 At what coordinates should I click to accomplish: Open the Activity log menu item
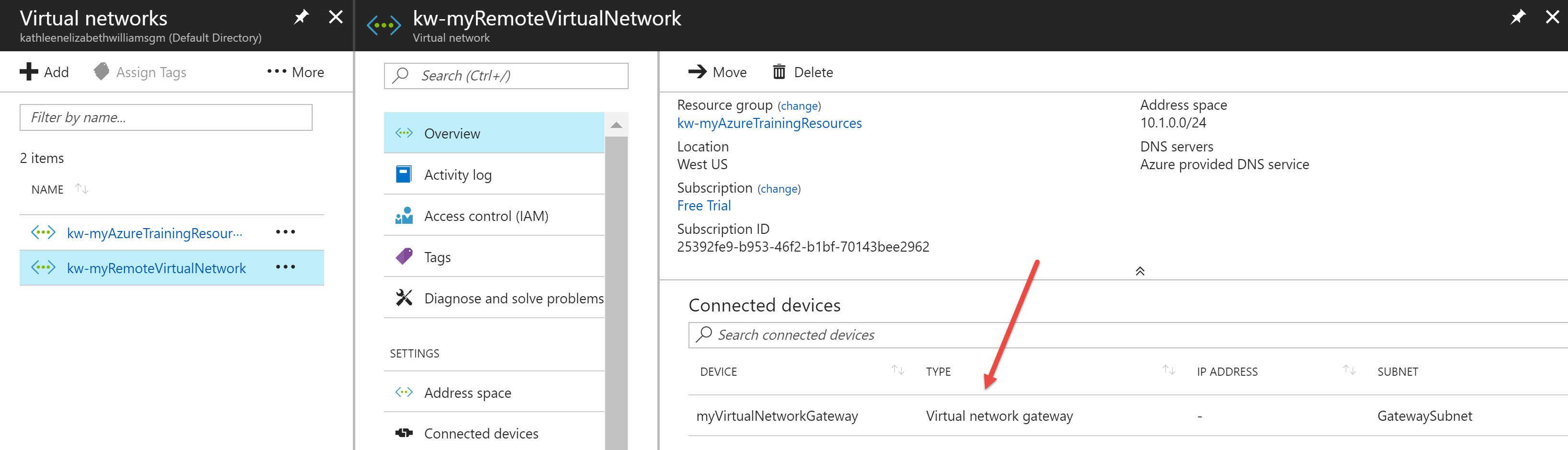[x=494, y=175]
